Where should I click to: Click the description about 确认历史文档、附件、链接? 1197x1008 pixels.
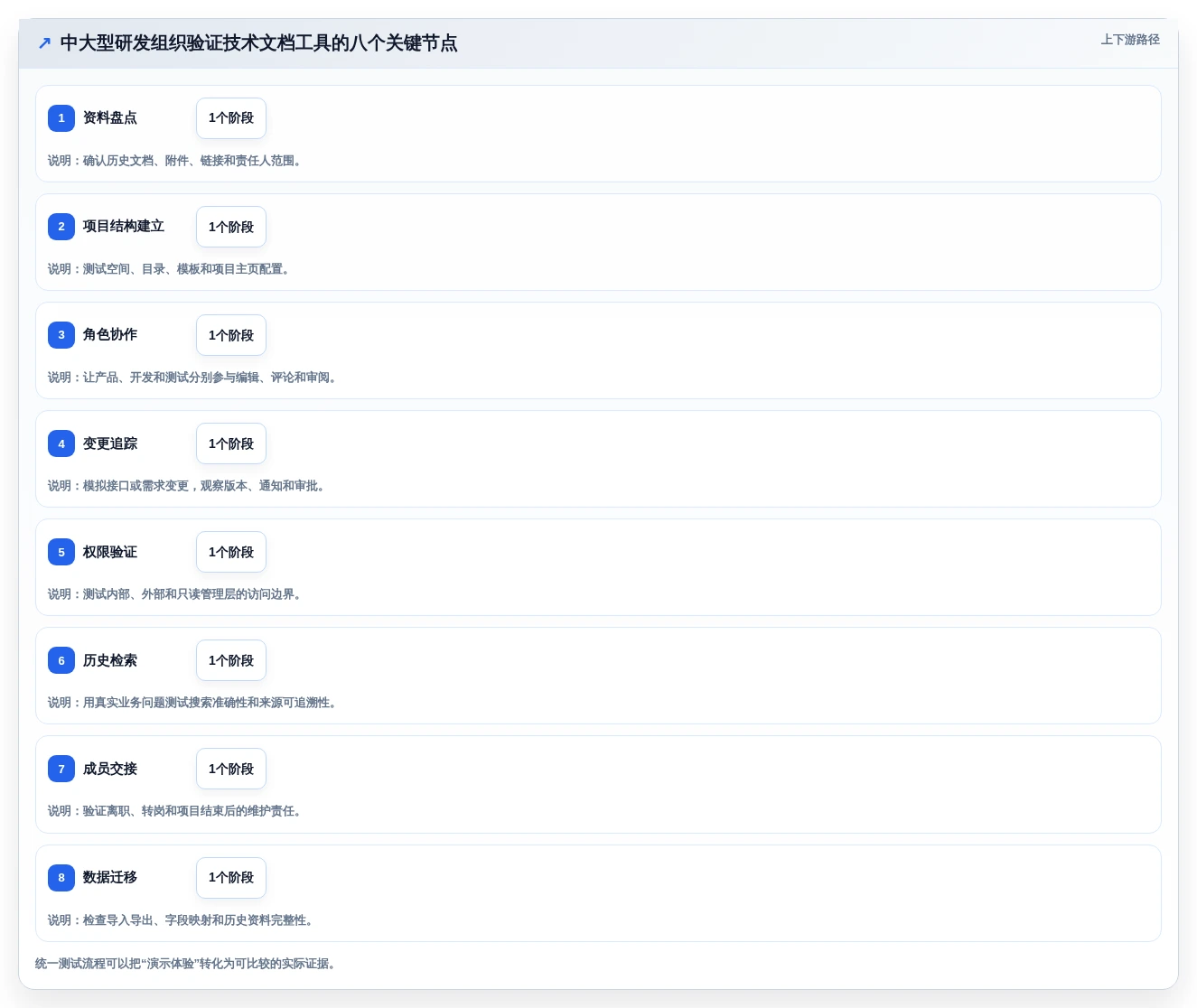176,161
